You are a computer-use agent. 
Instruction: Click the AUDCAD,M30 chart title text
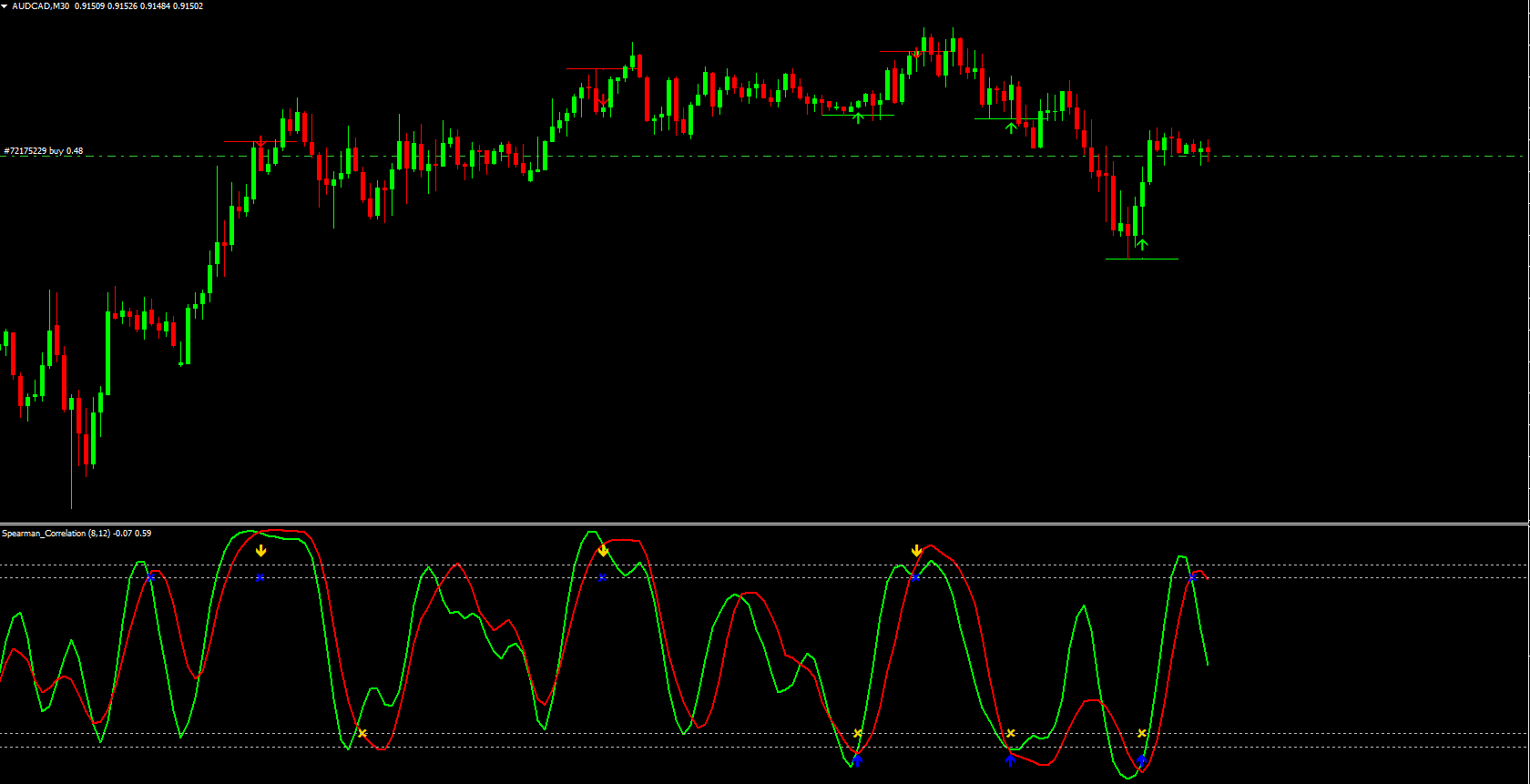pyautogui.click(x=40, y=6)
